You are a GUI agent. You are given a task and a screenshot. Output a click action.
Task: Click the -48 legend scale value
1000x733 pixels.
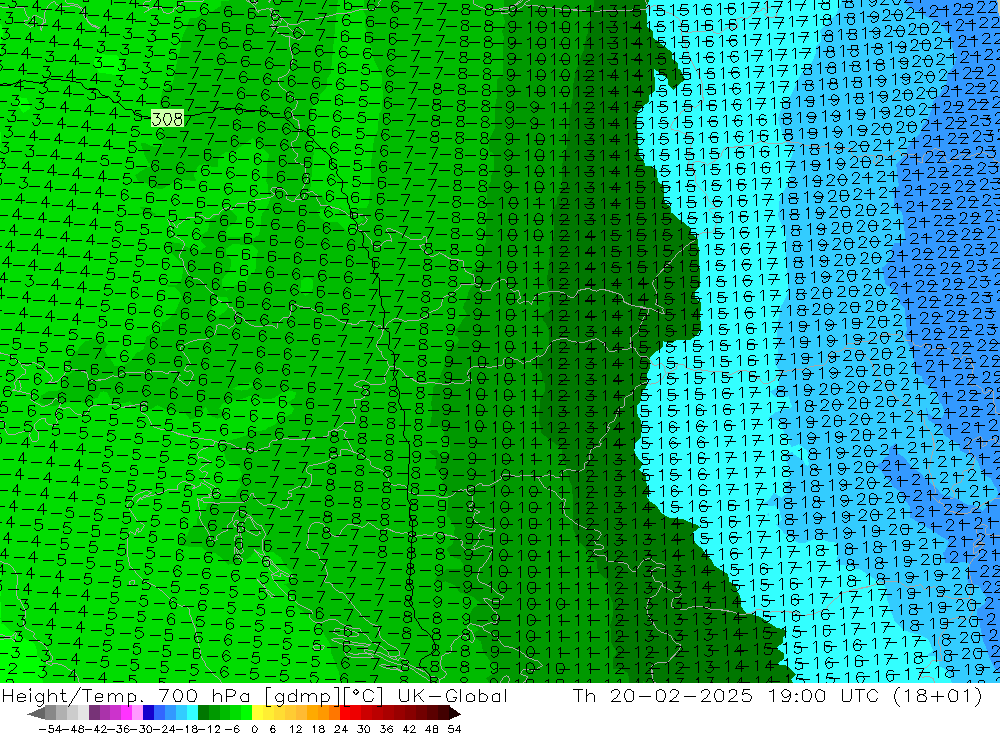(74, 729)
